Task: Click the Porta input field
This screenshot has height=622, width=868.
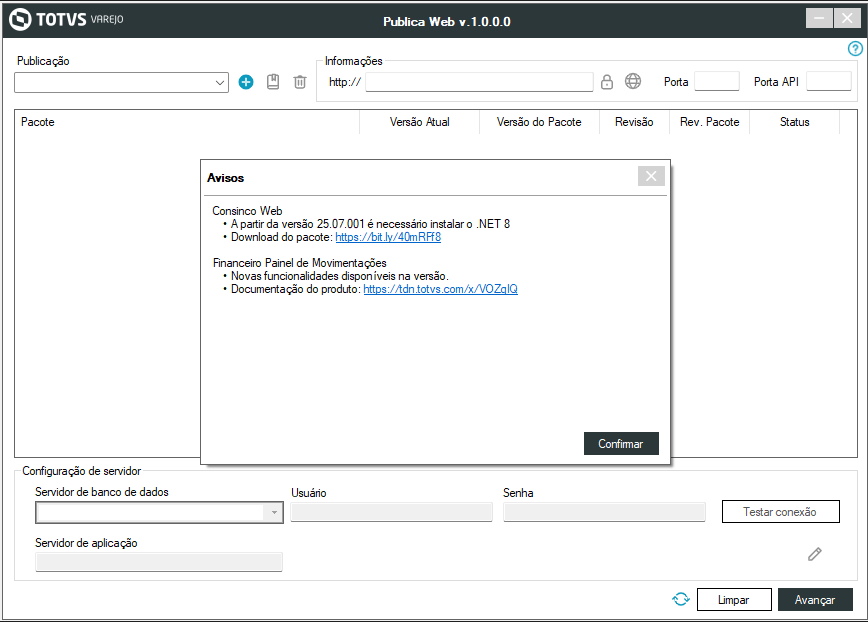Action: click(716, 81)
